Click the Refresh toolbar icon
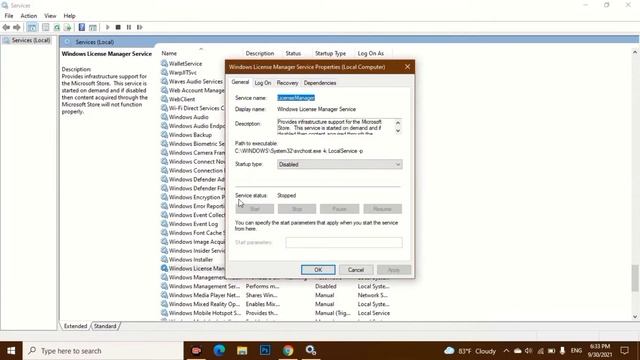The width and height of the screenshot is (640, 360). [x=57, y=27]
